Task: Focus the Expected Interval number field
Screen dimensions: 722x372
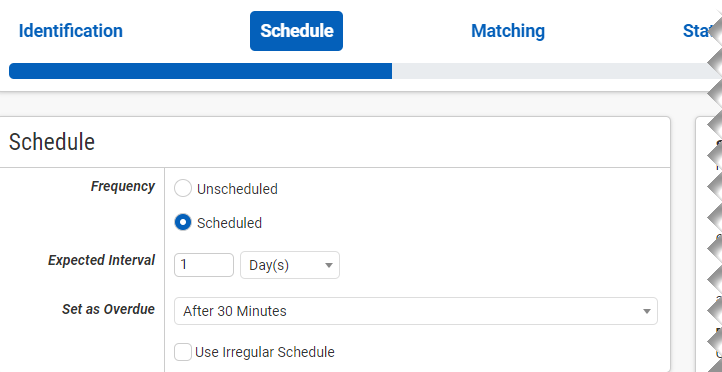Action: pos(204,265)
